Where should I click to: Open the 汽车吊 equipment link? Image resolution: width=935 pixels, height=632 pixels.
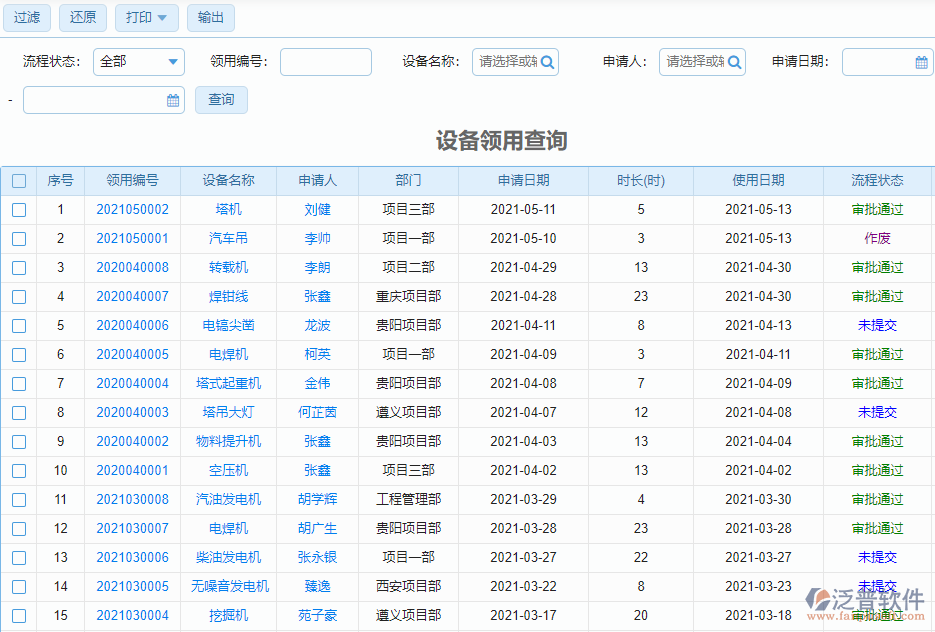tap(228, 239)
